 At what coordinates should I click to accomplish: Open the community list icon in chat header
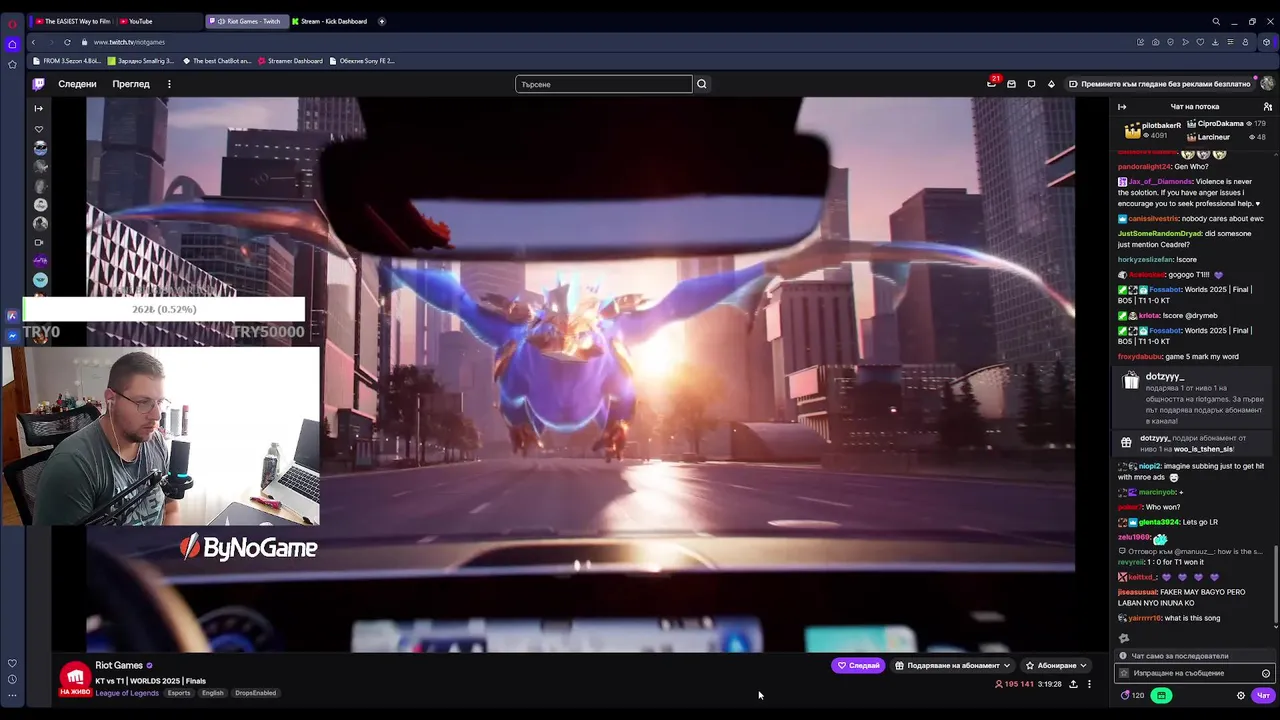1268,106
